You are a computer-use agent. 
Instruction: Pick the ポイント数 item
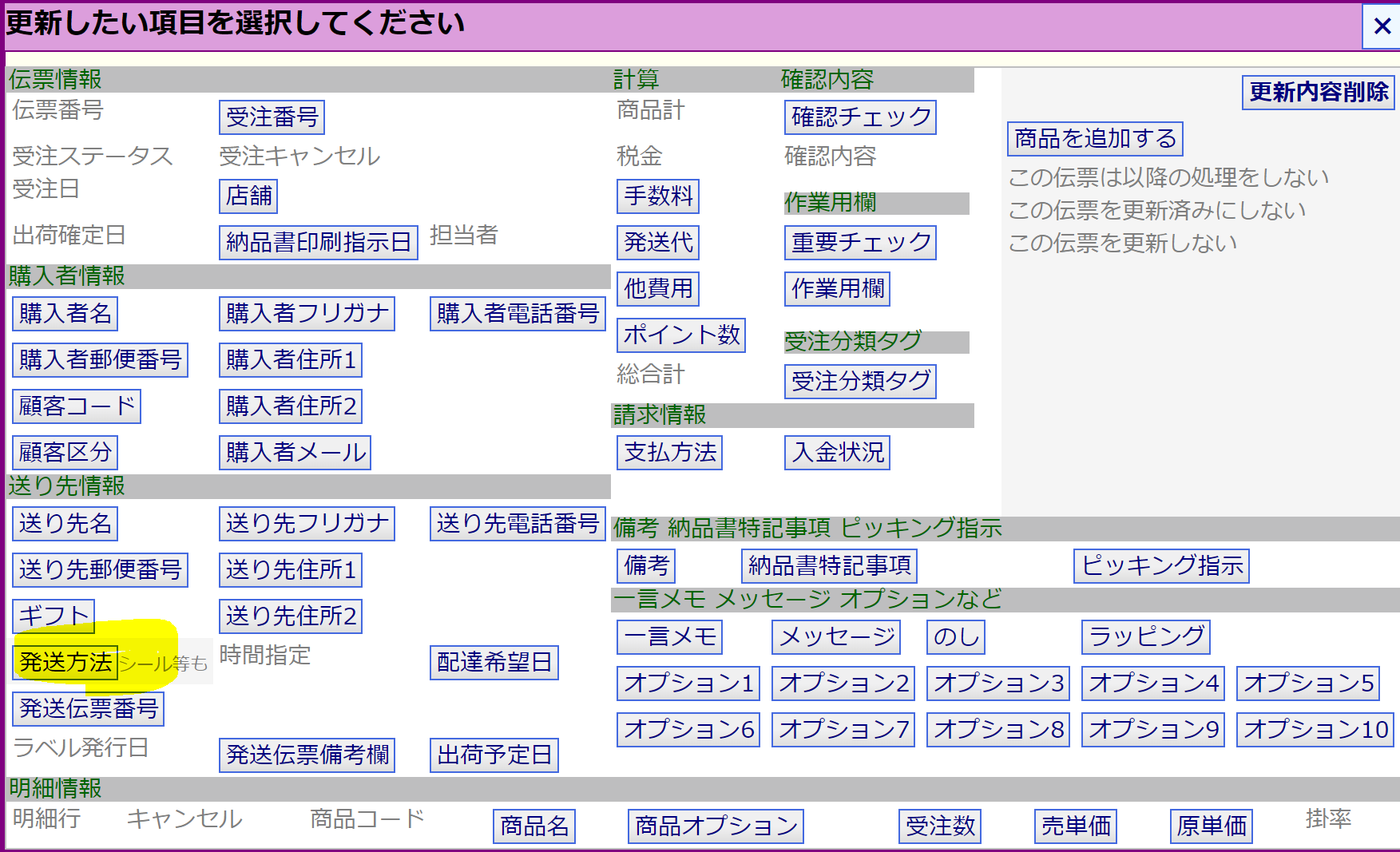681,335
